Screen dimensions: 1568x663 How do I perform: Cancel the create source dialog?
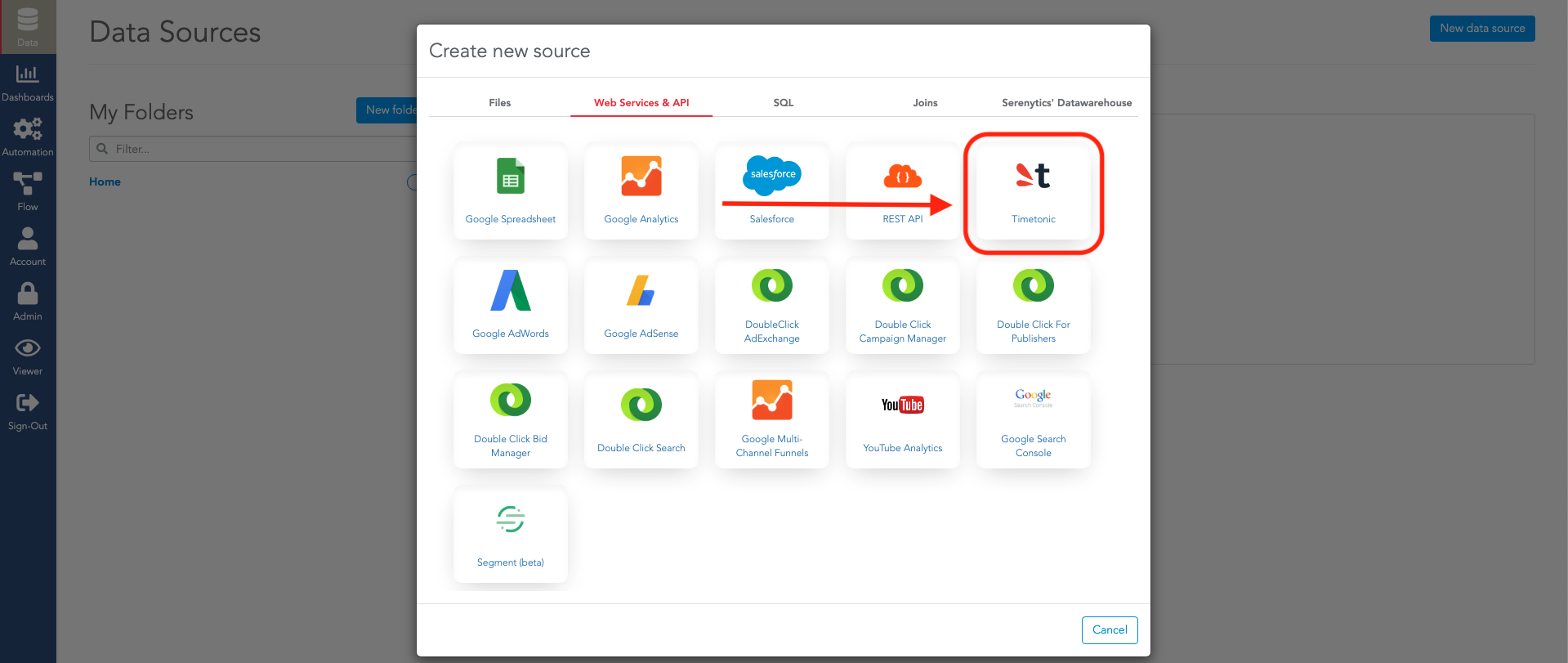click(1110, 629)
